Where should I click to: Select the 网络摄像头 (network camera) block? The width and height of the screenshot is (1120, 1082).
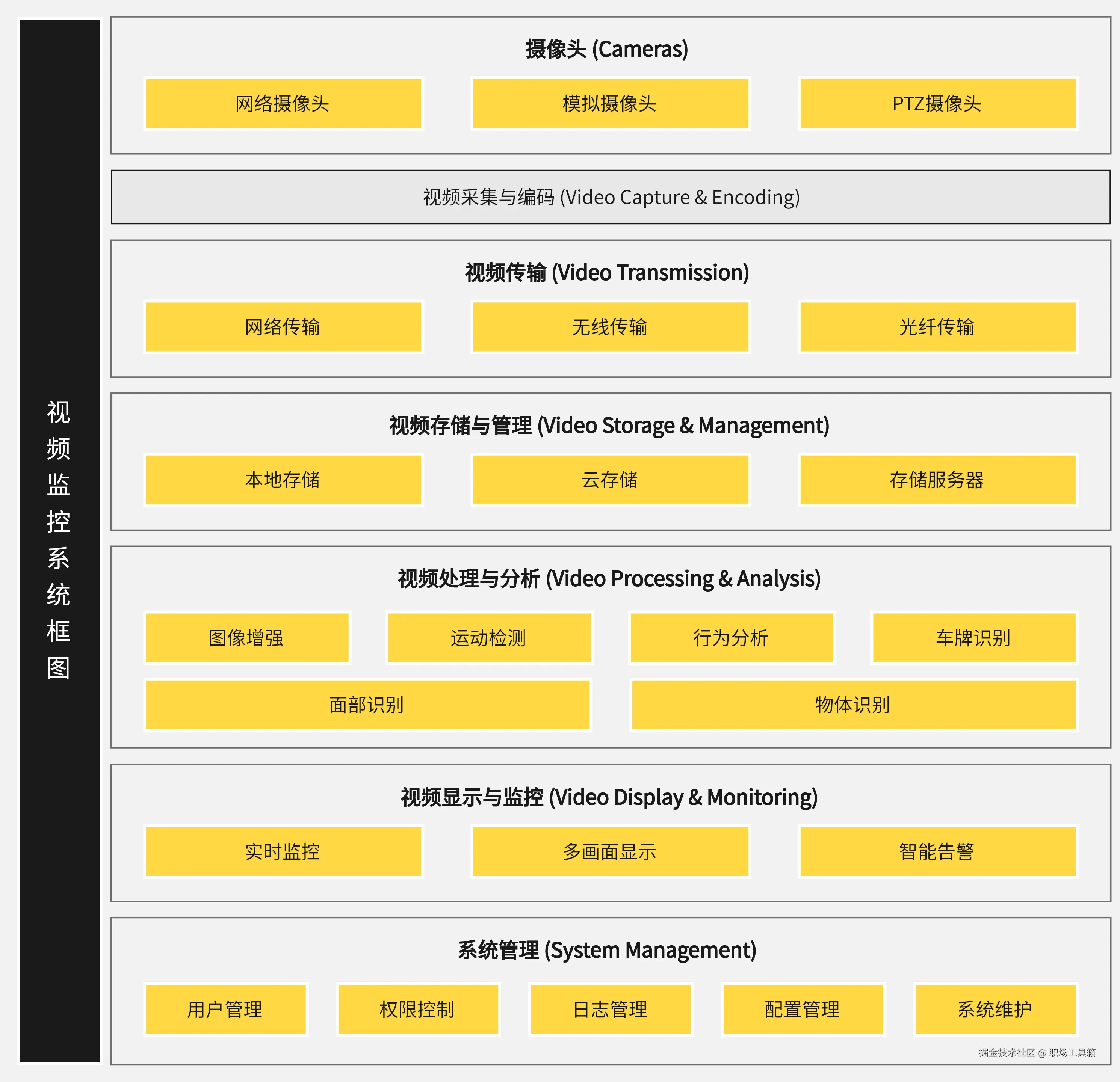(284, 103)
